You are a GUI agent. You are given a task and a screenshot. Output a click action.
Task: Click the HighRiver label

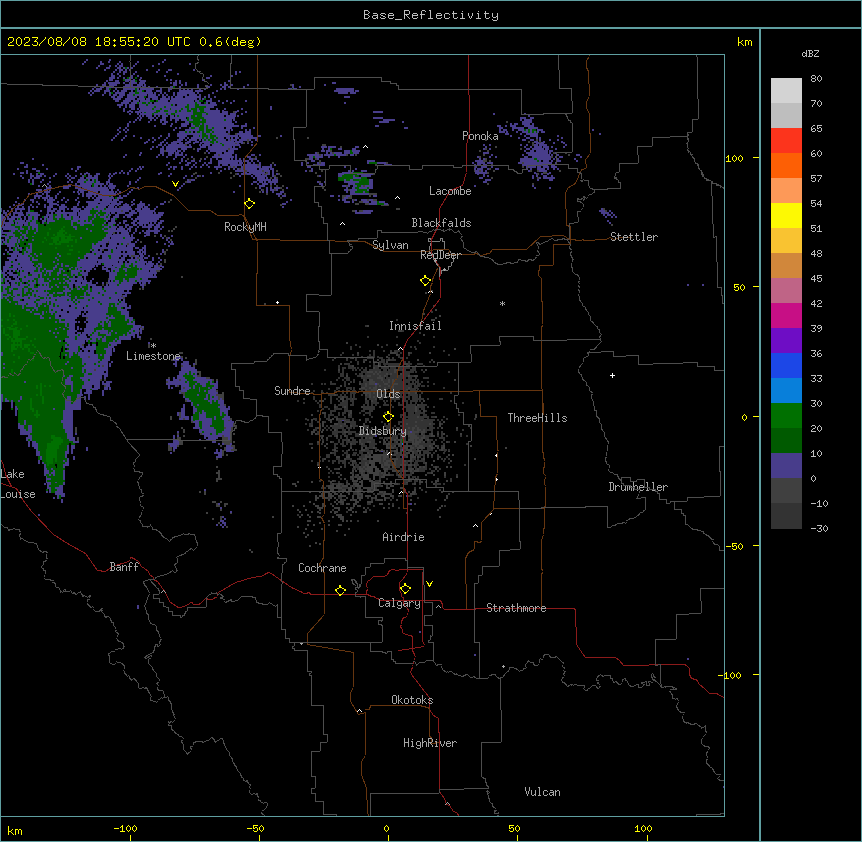click(430, 743)
